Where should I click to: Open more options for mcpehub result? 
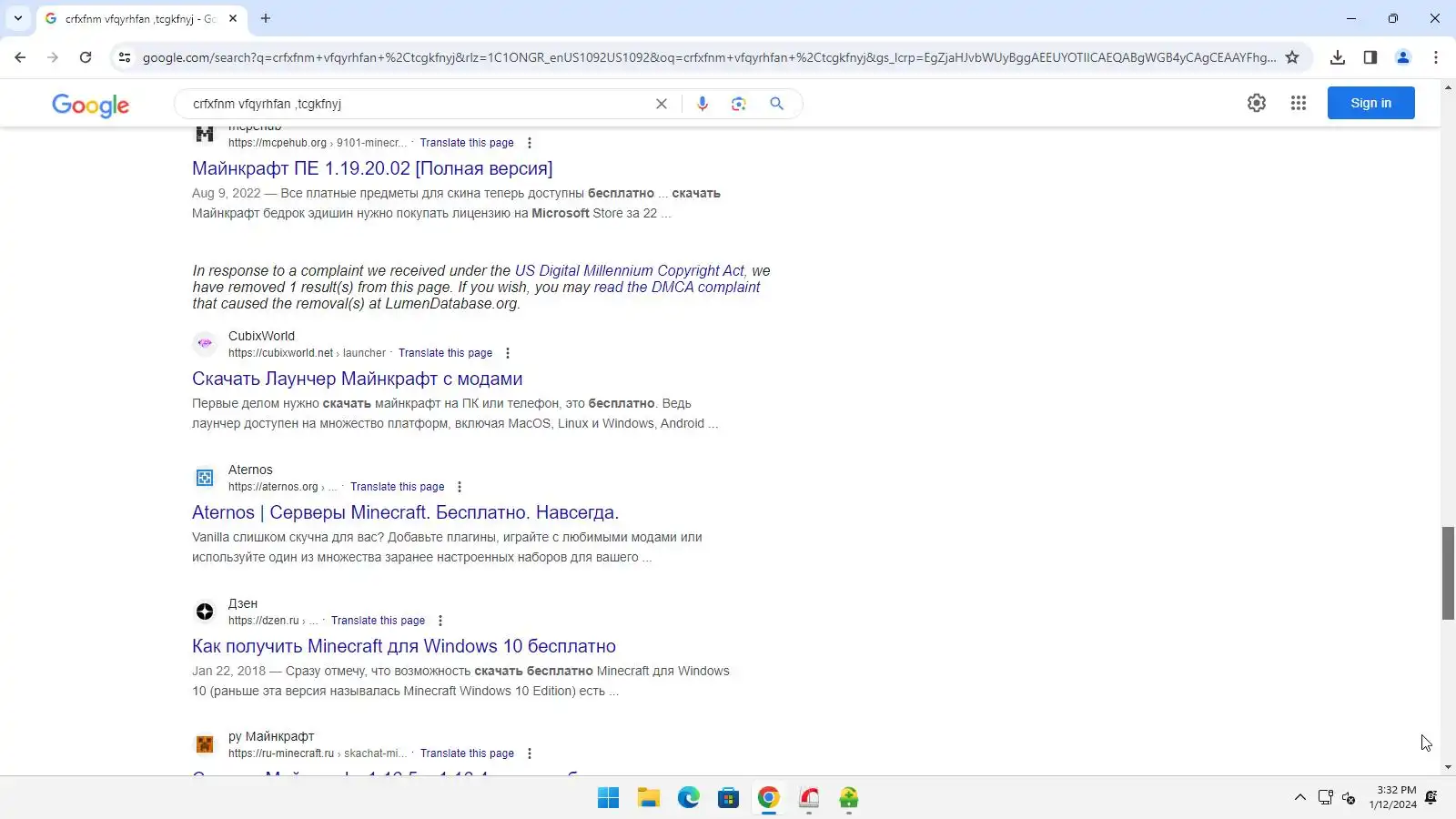point(530,143)
